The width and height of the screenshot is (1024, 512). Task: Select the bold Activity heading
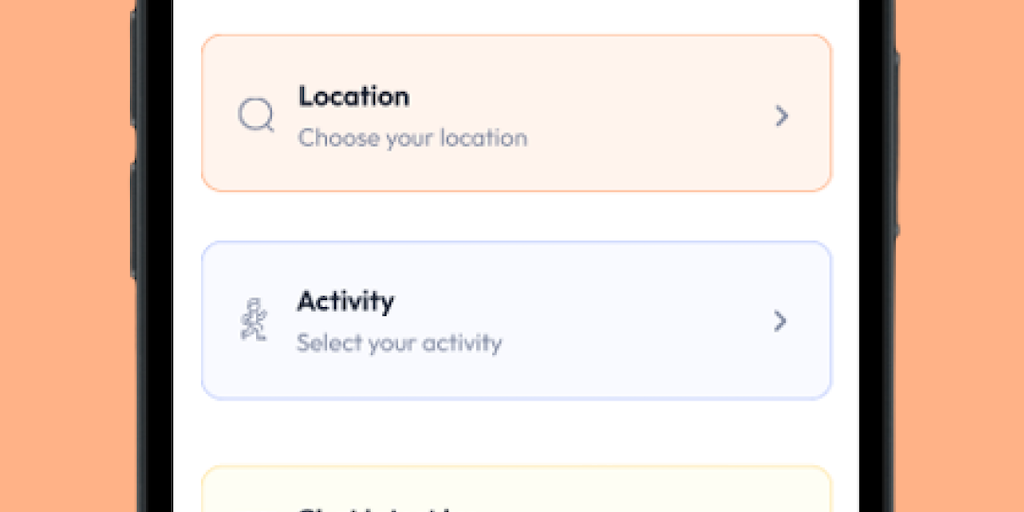[x=345, y=301]
